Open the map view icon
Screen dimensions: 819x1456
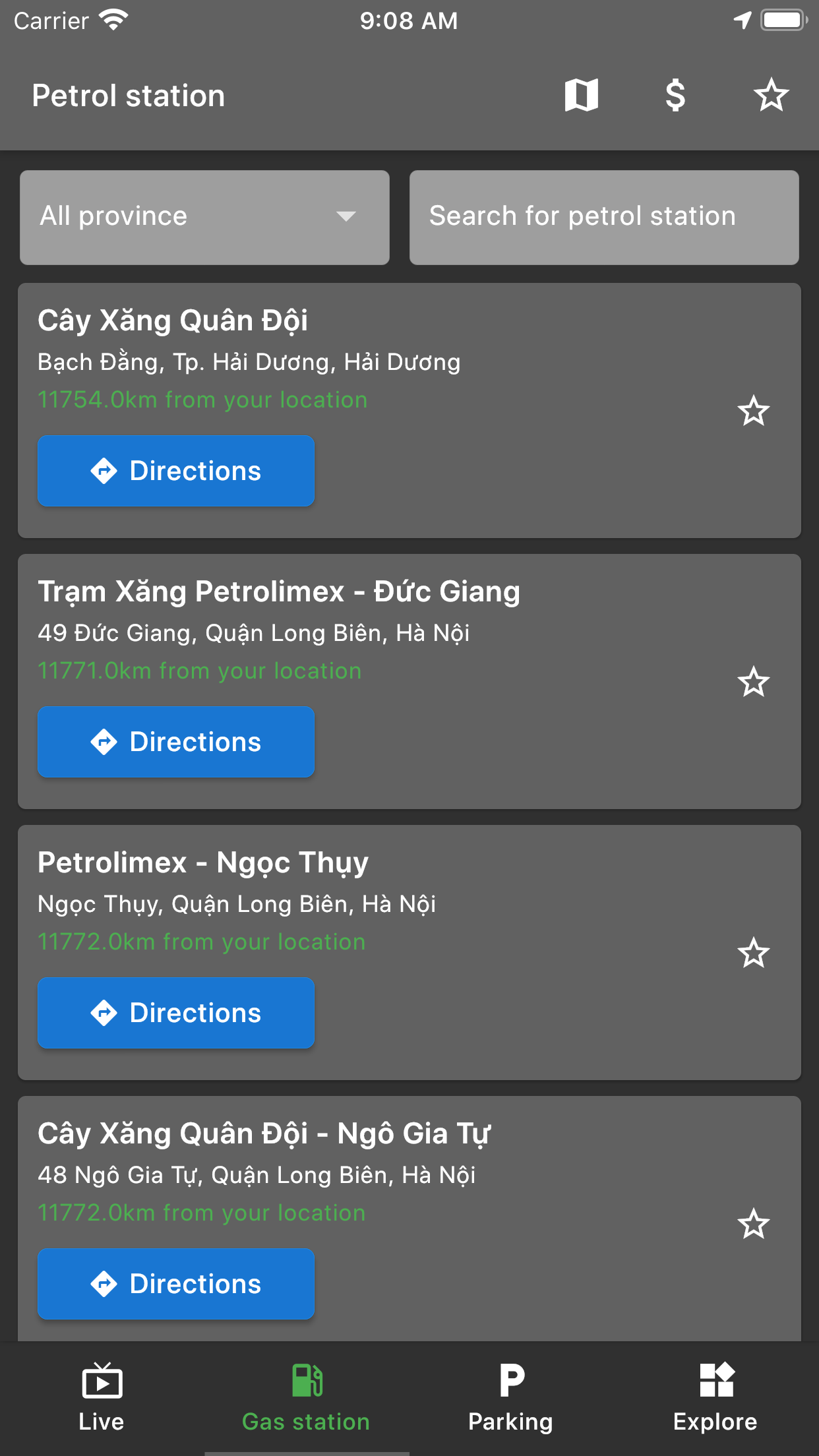[581, 96]
